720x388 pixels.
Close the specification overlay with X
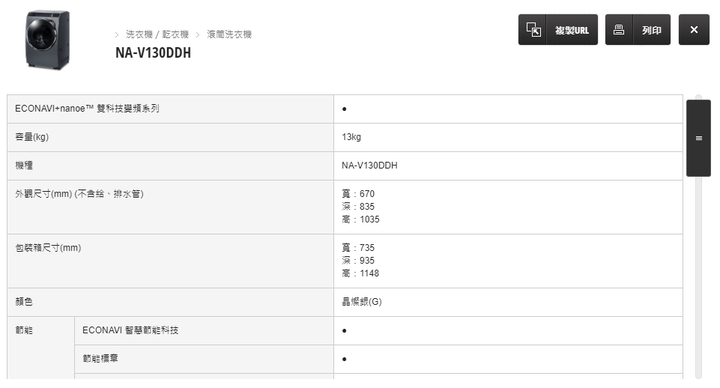(694, 29)
